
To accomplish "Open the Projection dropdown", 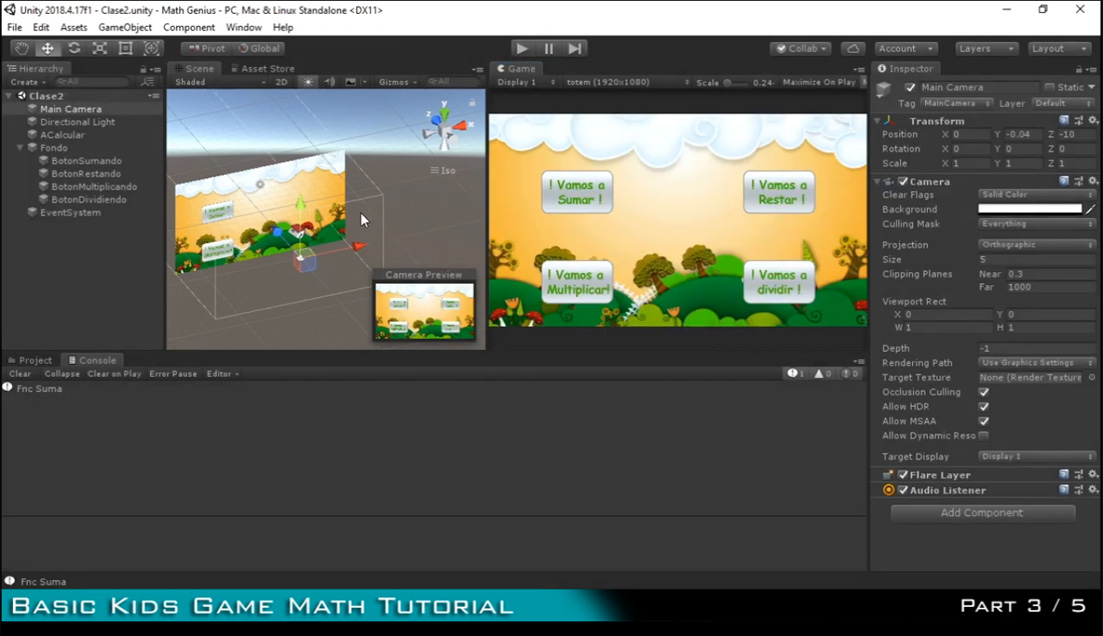I will (x=1036, y=245).
